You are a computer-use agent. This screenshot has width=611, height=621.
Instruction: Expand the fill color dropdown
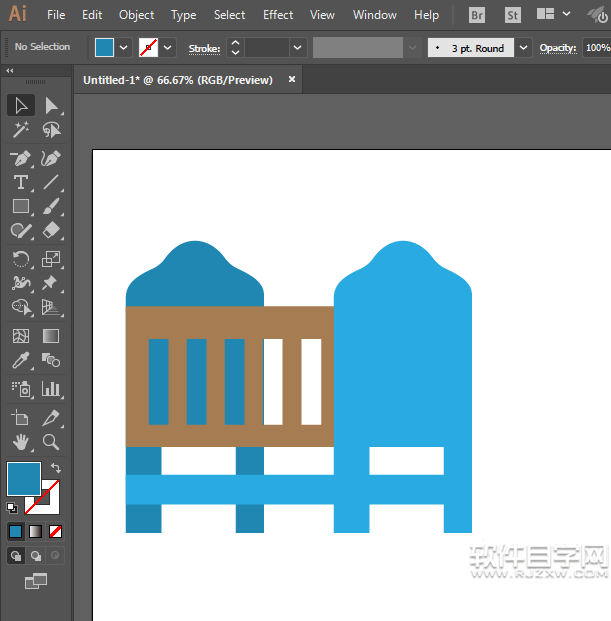click(x=124, y=48)
